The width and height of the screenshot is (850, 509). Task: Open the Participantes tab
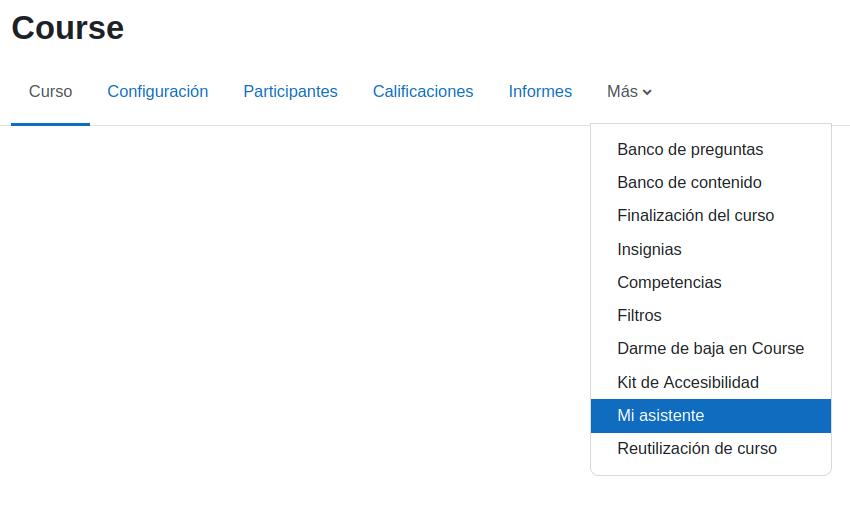[291, 92]
